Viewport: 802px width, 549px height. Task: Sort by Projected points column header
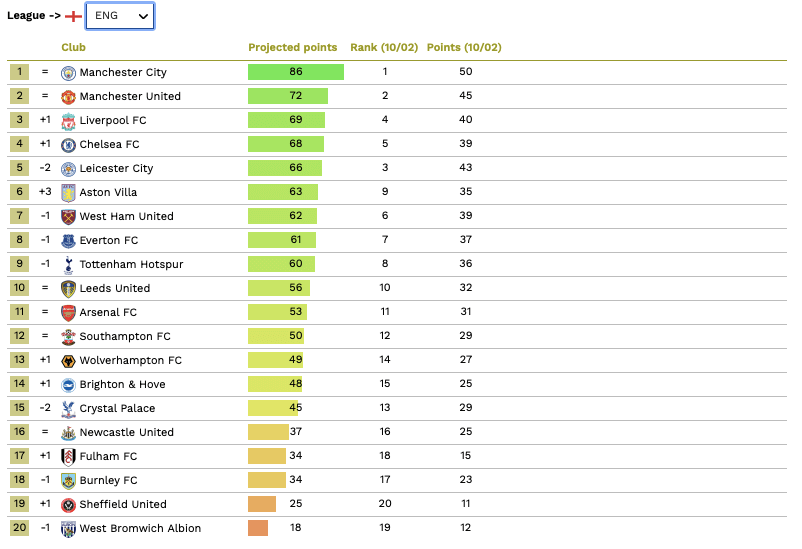(x=293, y=48)
